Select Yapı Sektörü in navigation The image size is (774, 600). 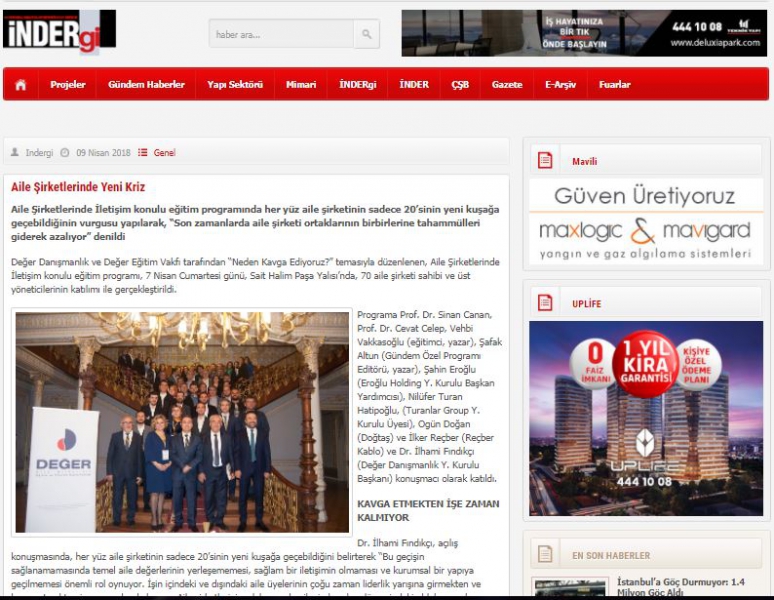235,85
